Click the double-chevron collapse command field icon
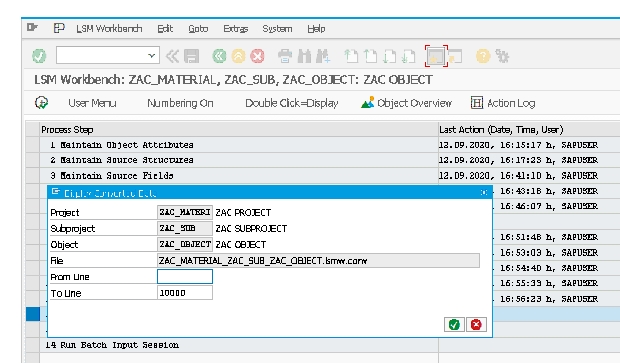 click(x=172, y=57)
